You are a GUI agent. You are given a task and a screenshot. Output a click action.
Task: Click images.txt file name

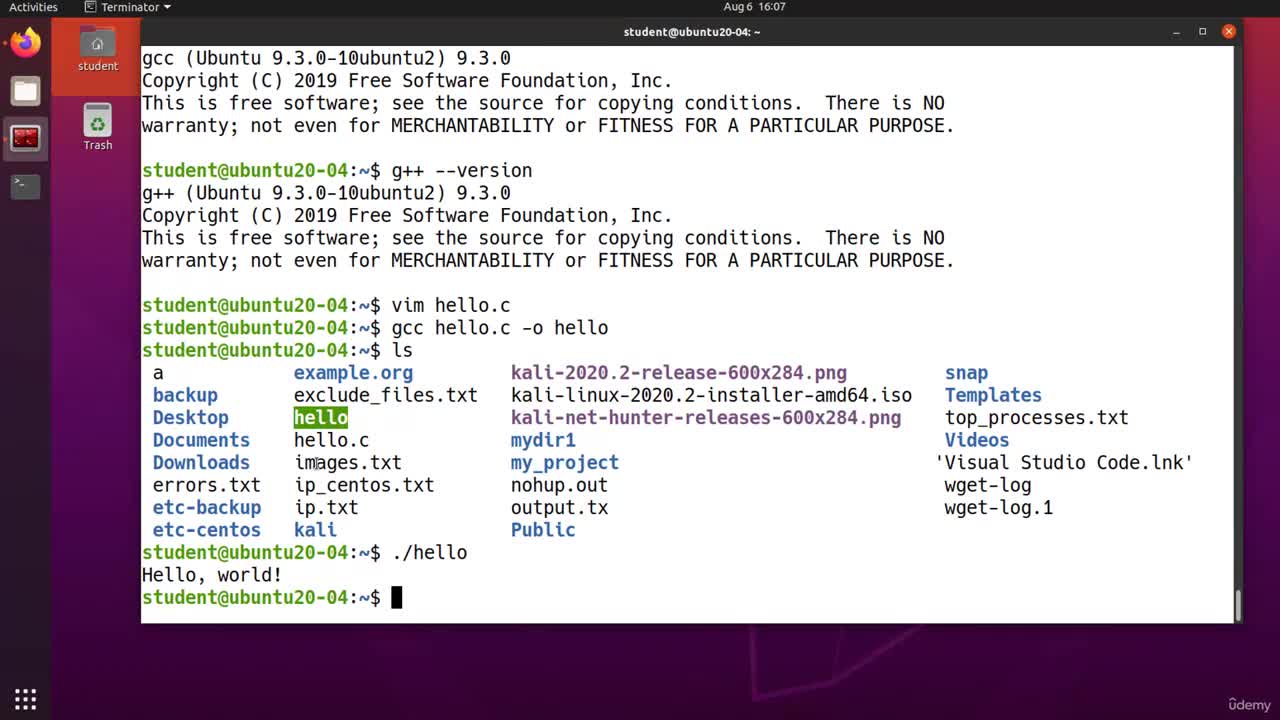pos(347,463)
